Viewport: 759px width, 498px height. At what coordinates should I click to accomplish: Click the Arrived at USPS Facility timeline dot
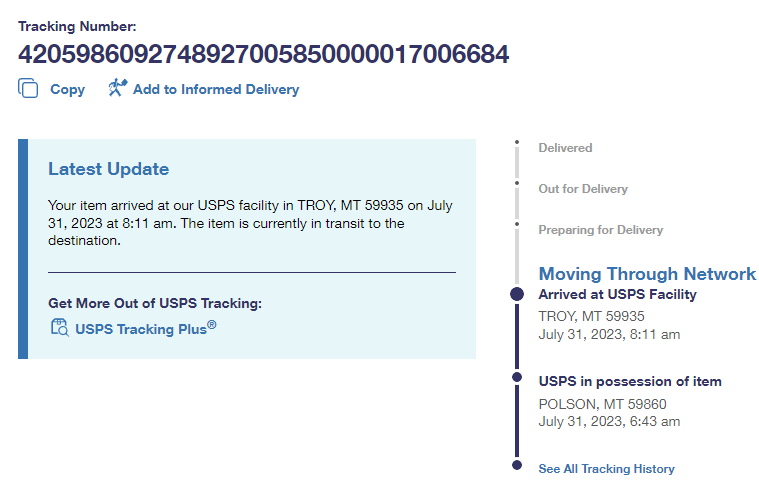517,294
